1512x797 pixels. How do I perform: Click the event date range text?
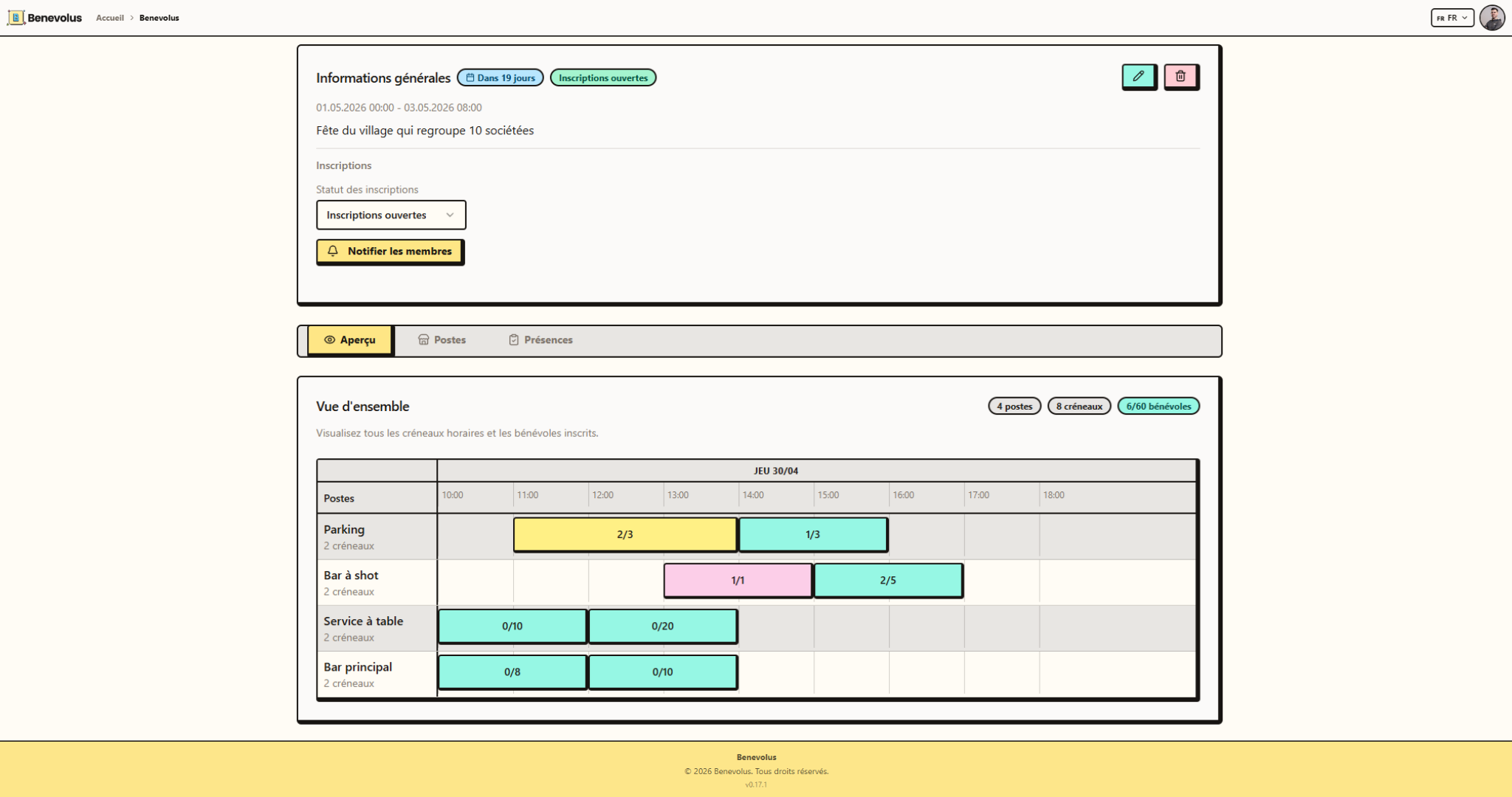(399, 107)
